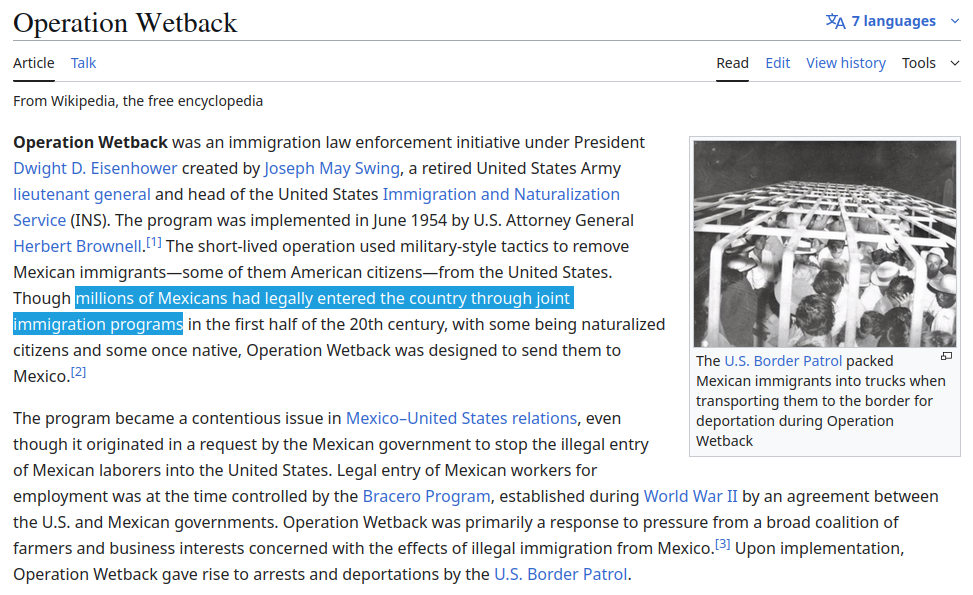
Task: Open the World War II link
Action: (x=691, y=496)
